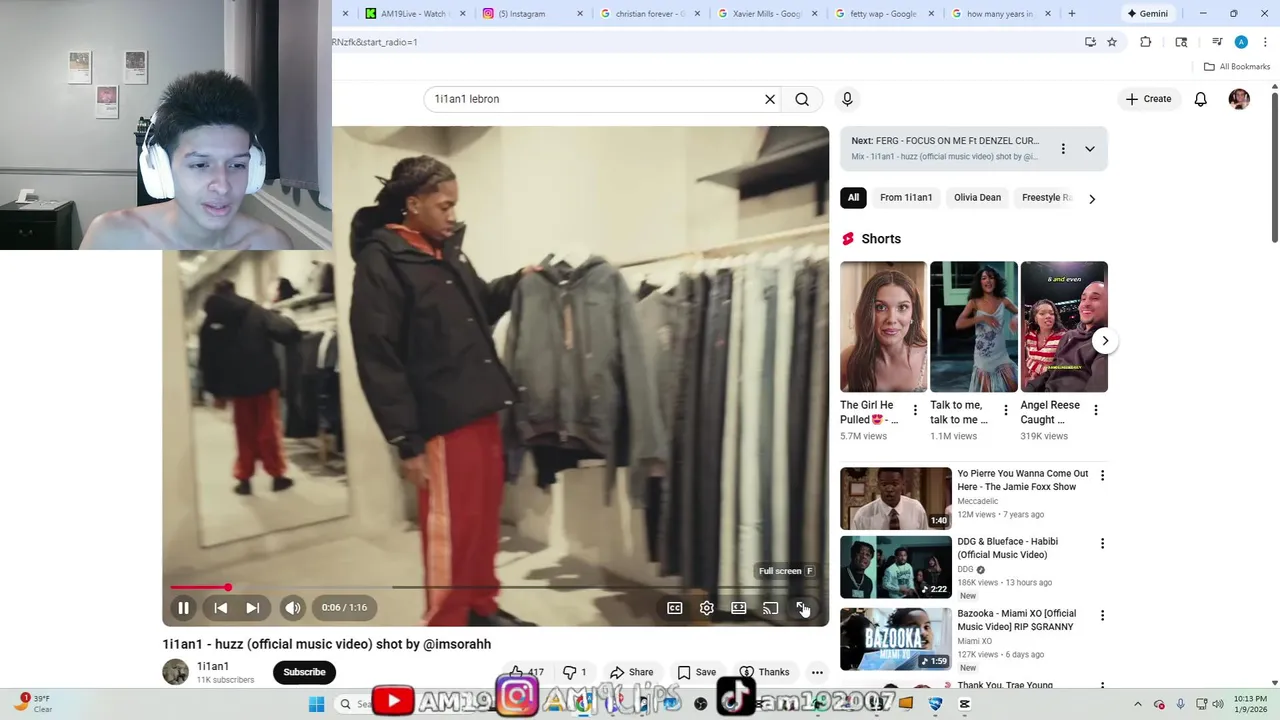Open Chrome's three-dot menu

(x=1265, y=42)
